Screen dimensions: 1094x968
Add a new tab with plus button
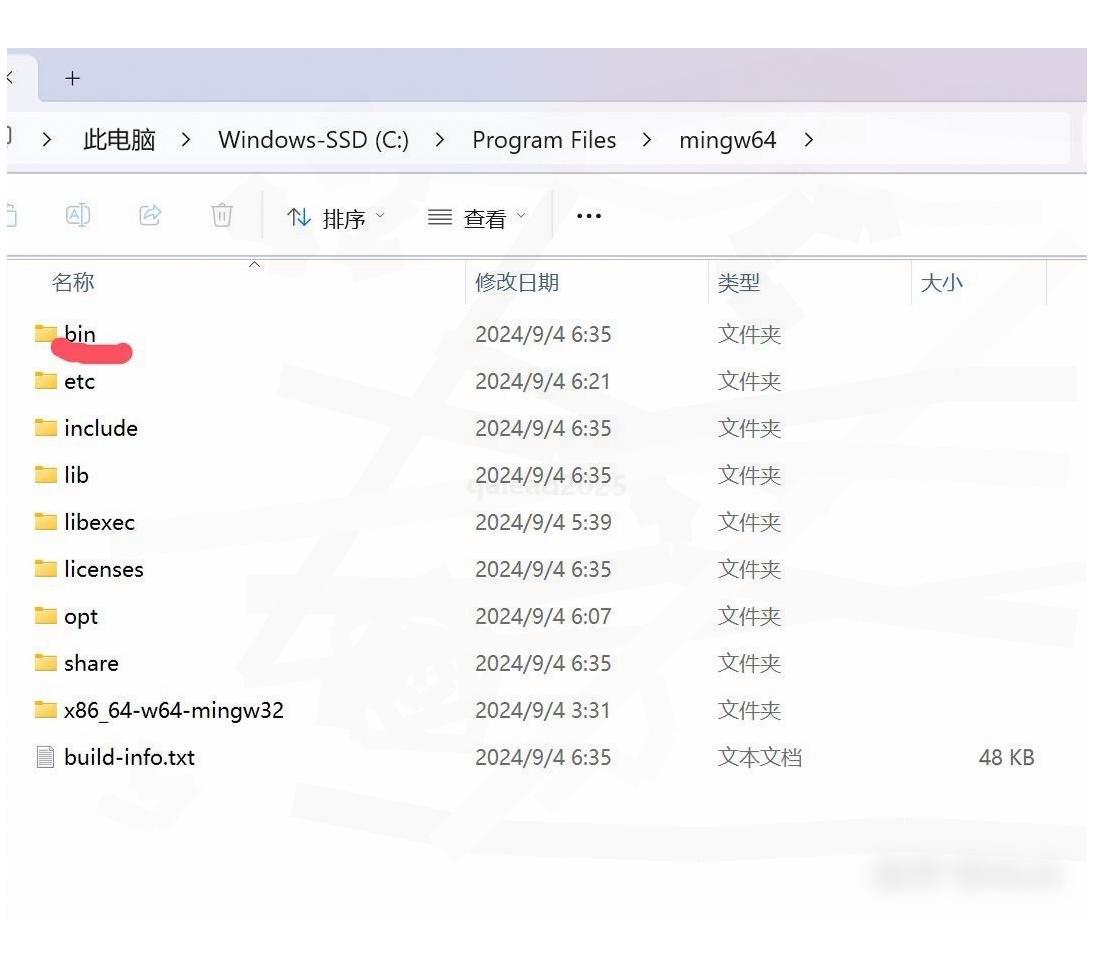tap(72, 78)
